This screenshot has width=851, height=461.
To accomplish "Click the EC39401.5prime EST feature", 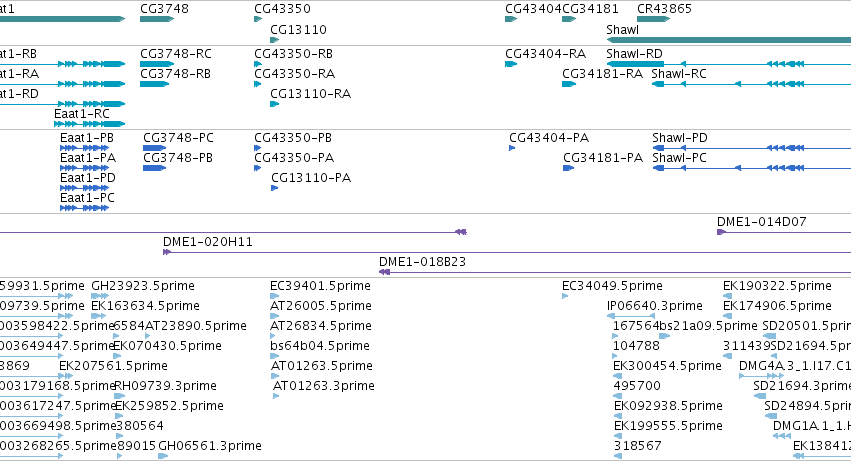I will (x=274, y=296).
